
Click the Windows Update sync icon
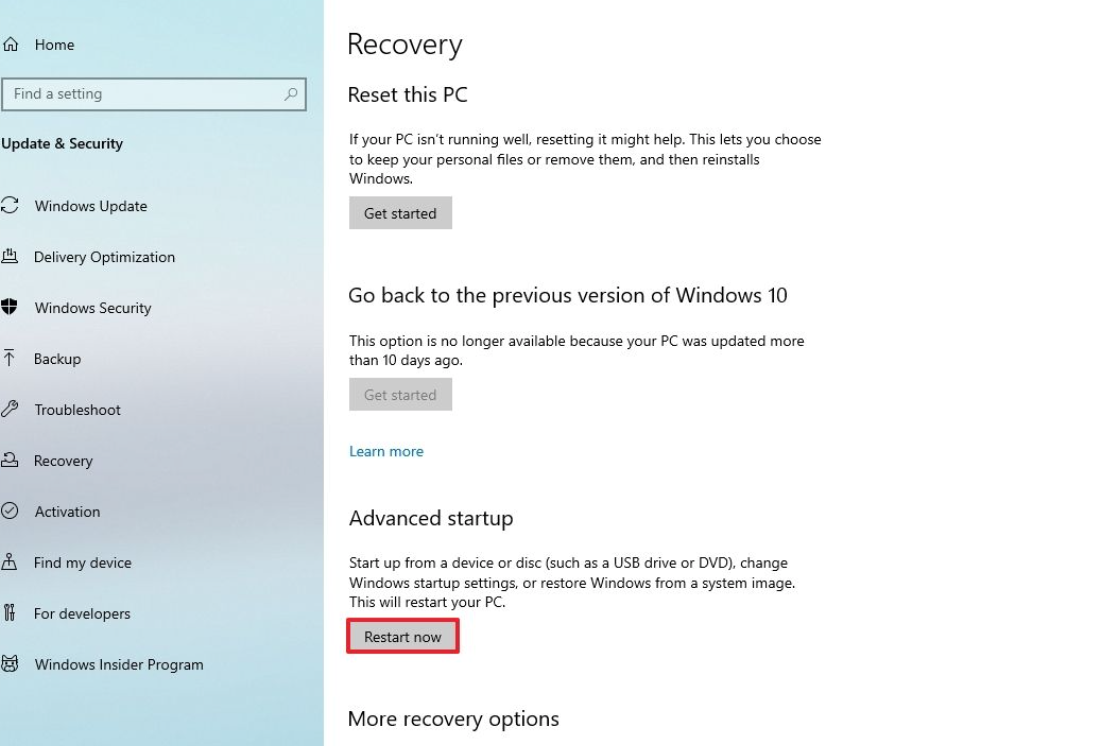10,206
